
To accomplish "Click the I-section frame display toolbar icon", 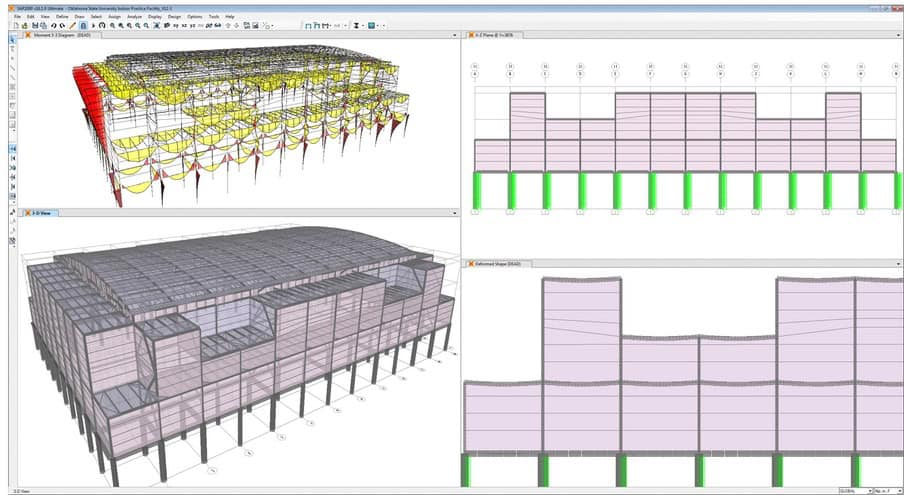I will 358,25.
